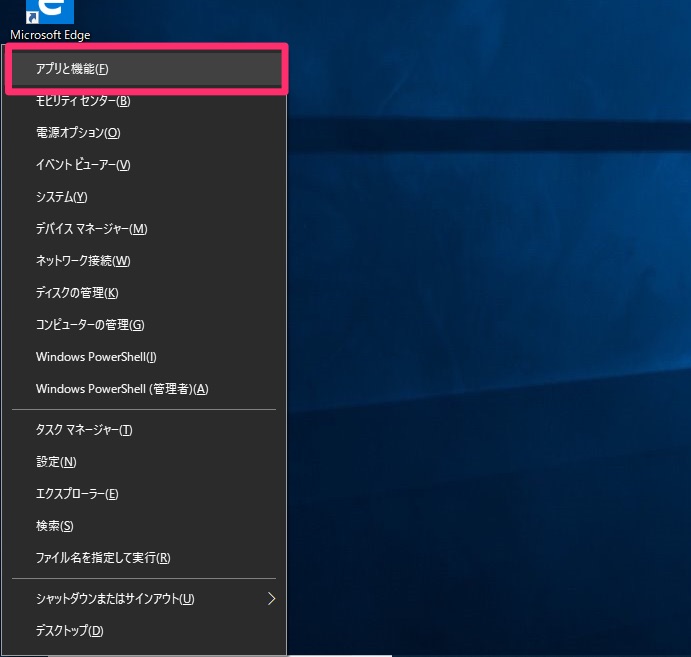Open モビリティ センター(B)
Viewport: 691px width, 657px height.
pyautogui.click(x=144, y=101)
